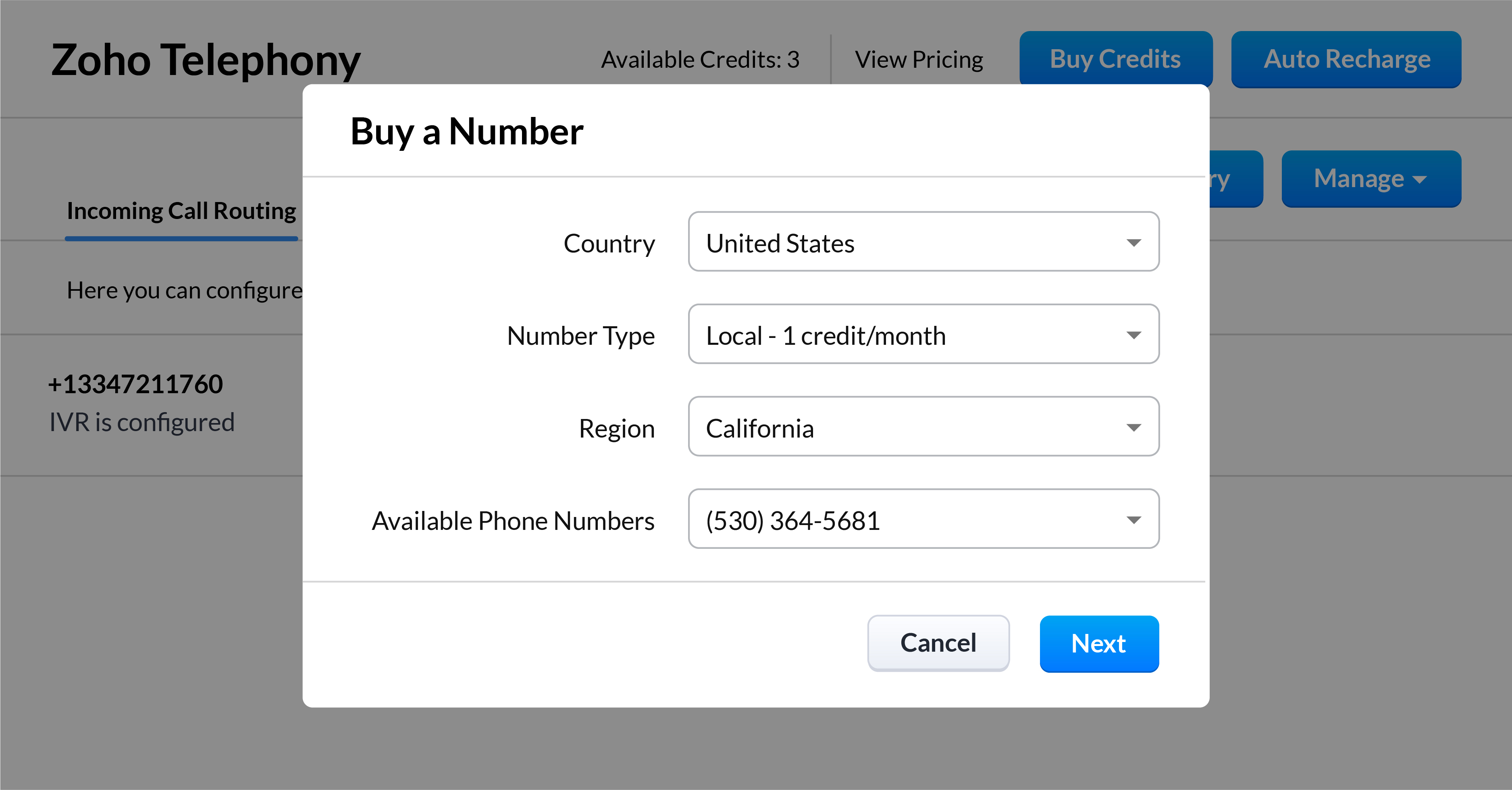Click the Buy a Number dialog title
Image resolution: width=1512 pixels, height=790 pixels.
[467, 131]
